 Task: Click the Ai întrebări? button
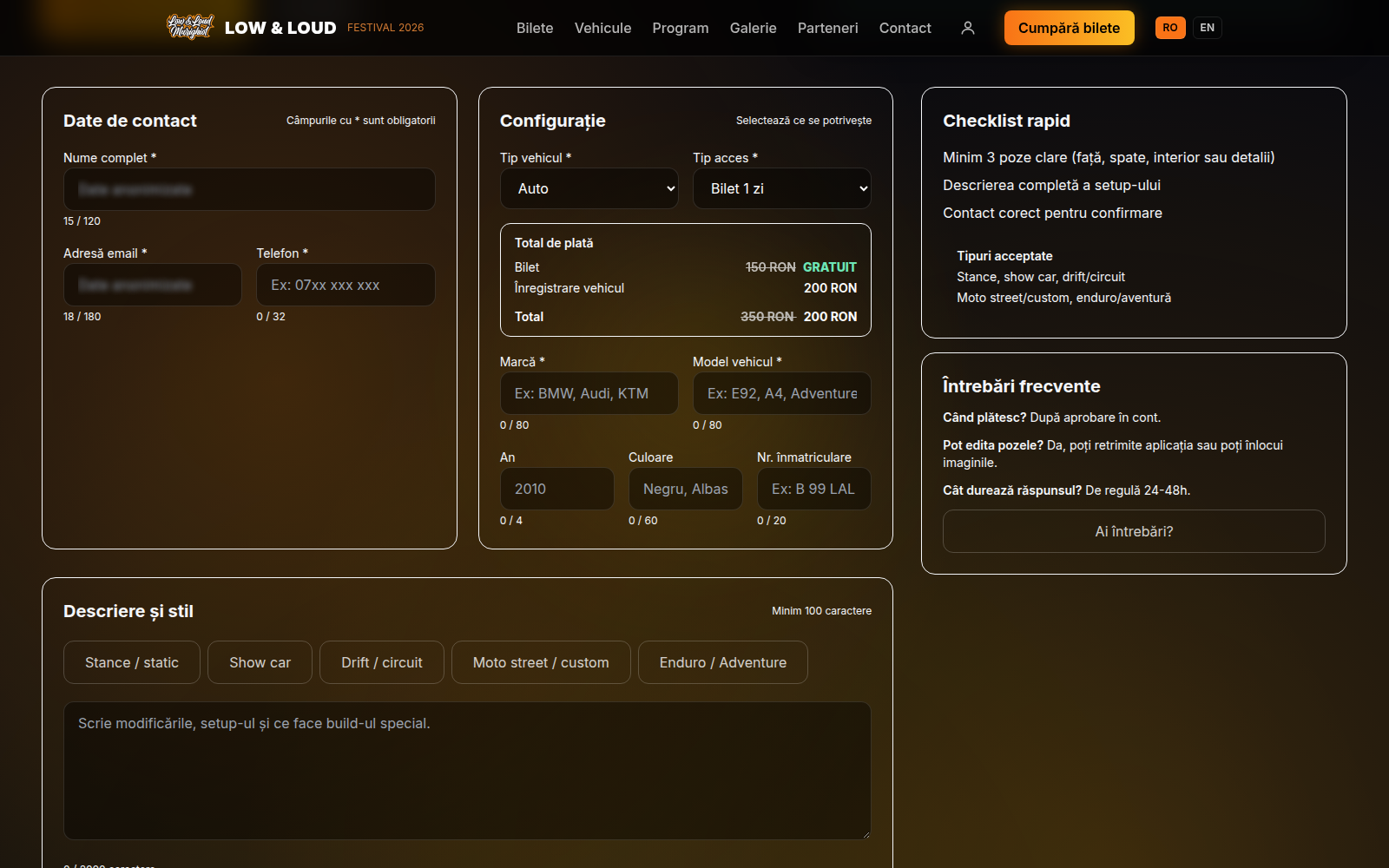click(x=1134, y=531)
